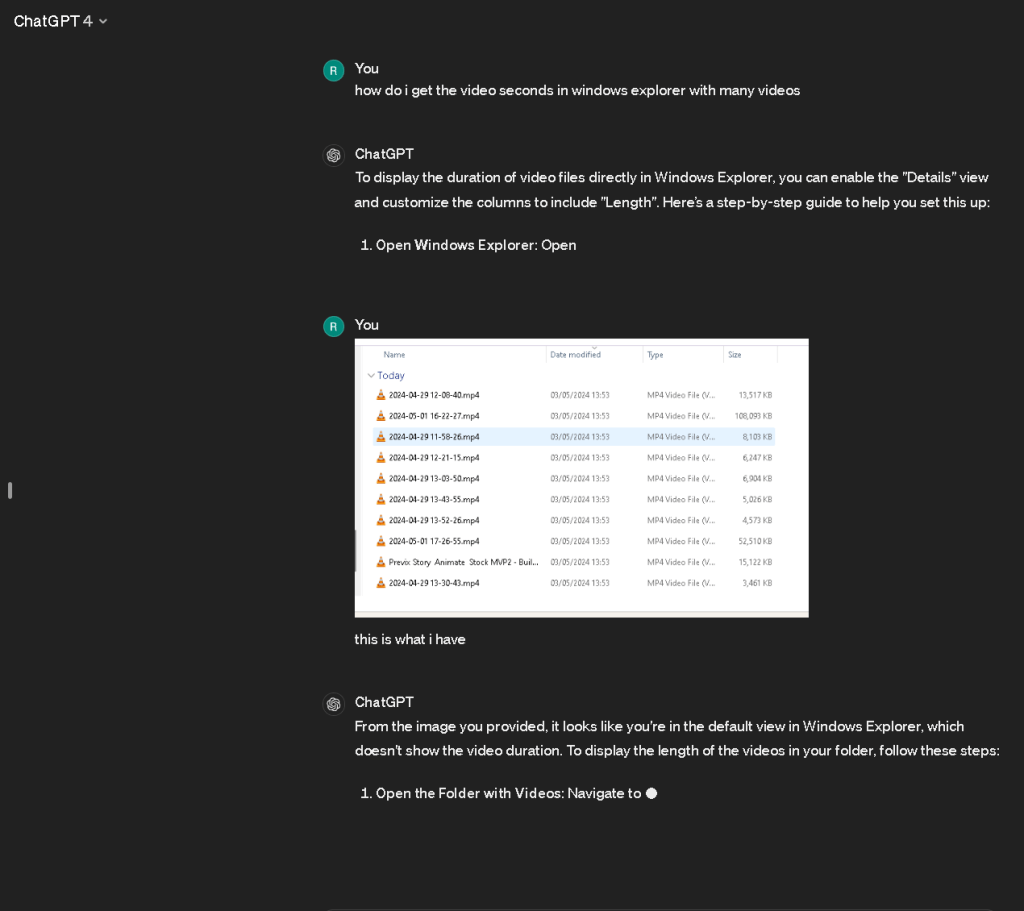This screenshot has width=1024, height=911.
Task: Select file name 2024-04-29 13-43-55.mp4
Action: (x=434, y=500)
